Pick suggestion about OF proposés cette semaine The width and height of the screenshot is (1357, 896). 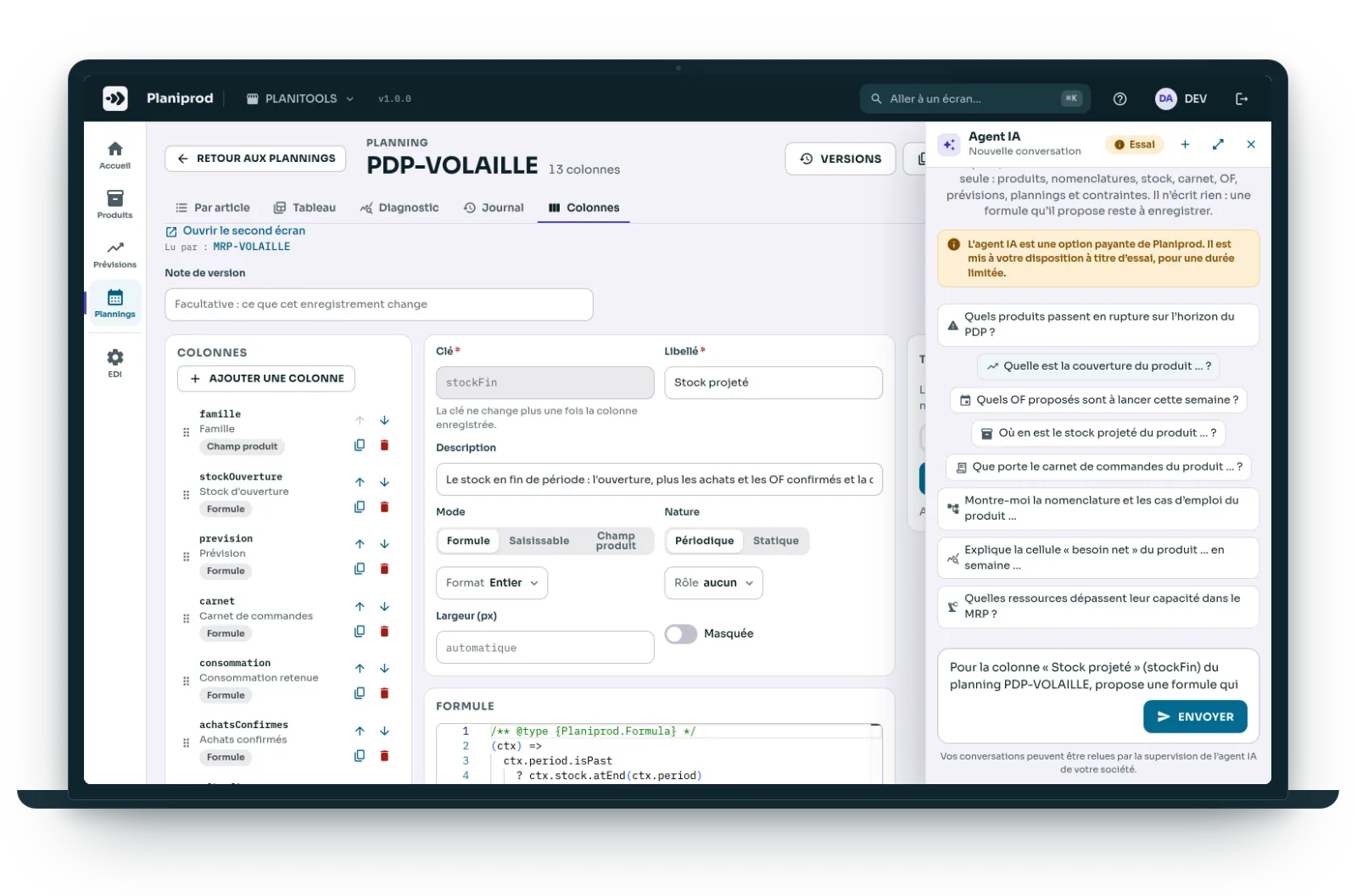[x=1098, y=400]
